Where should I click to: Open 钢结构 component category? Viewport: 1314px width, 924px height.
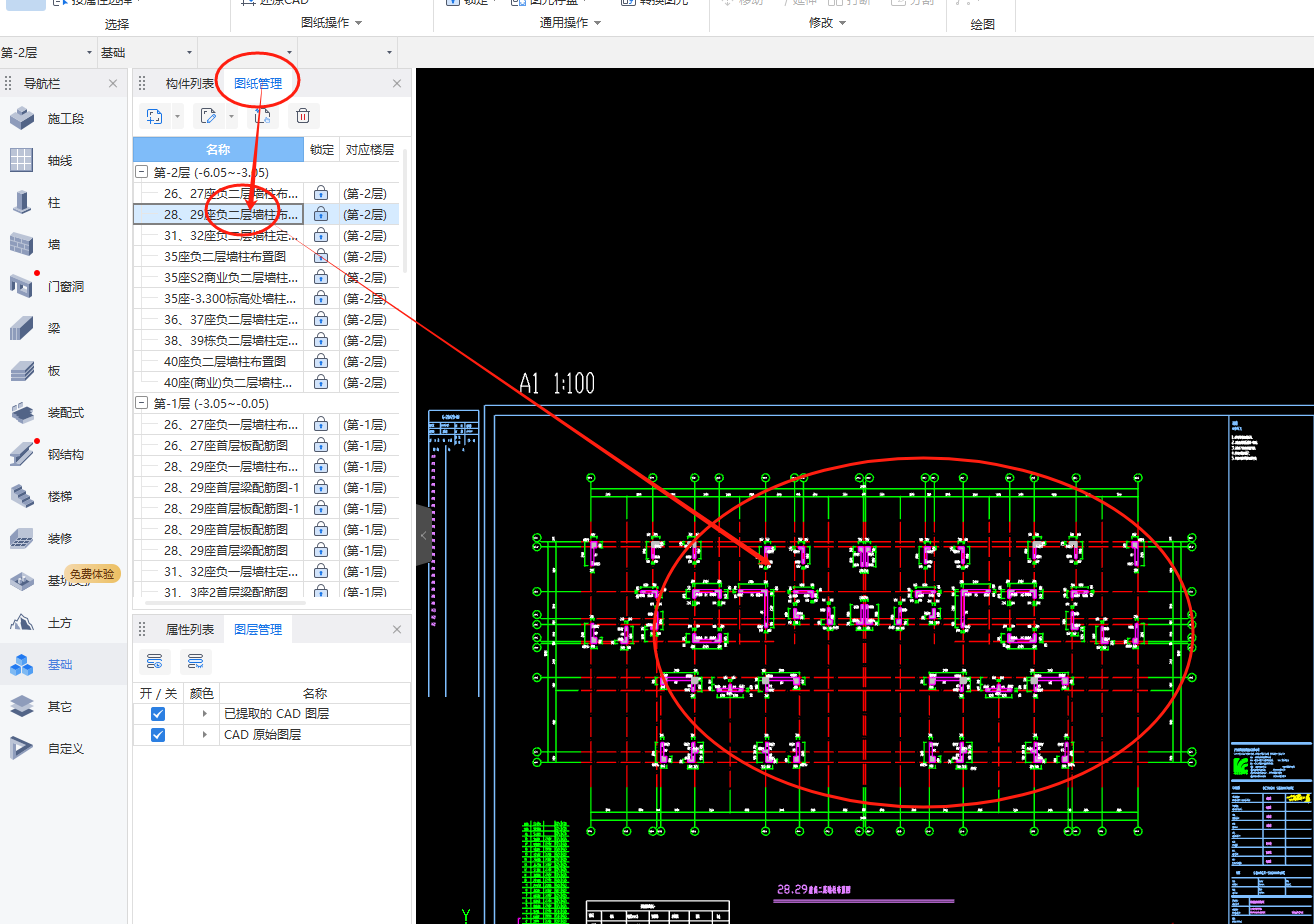[65, 455]
